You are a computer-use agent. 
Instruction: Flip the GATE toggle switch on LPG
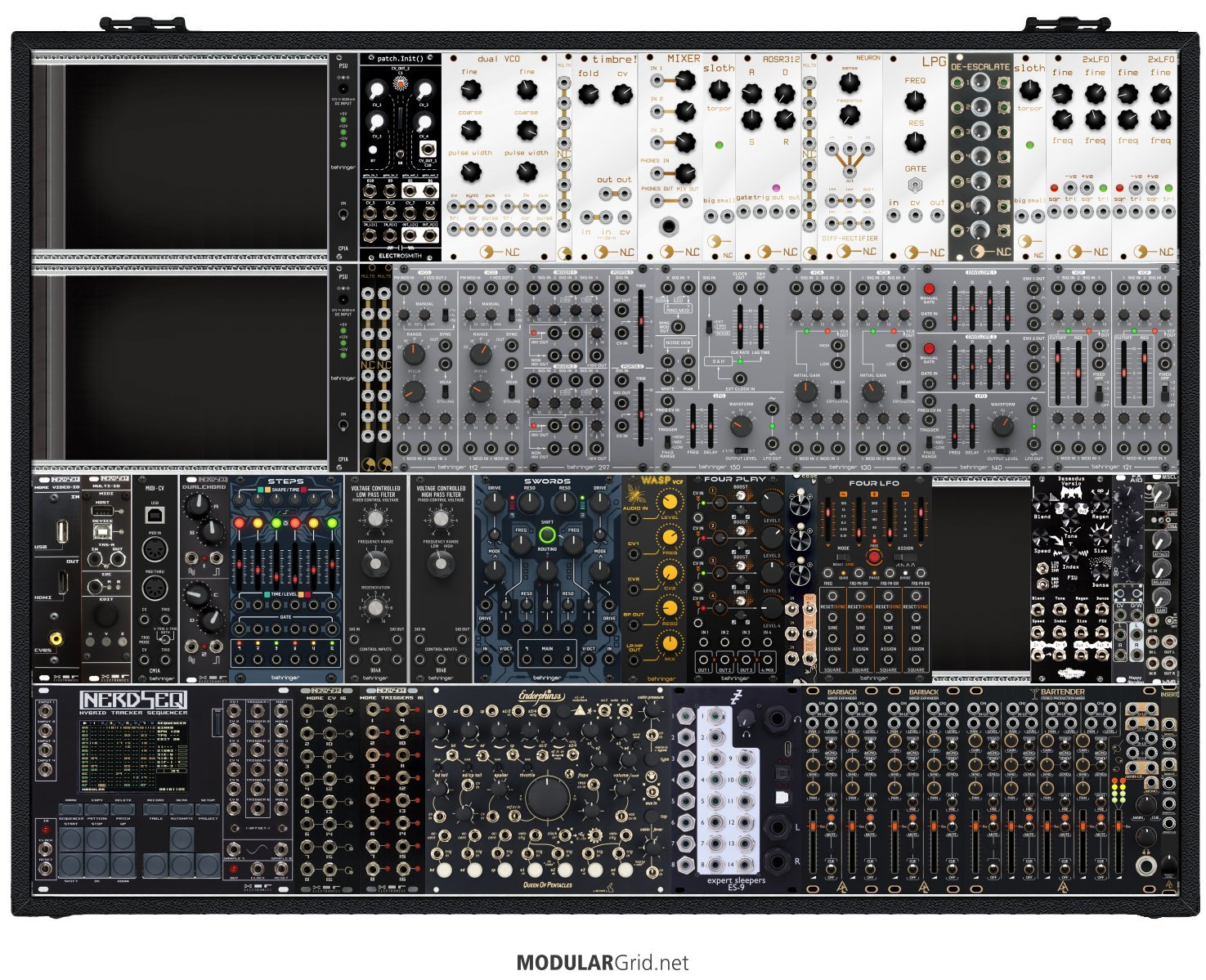(915, 185)
